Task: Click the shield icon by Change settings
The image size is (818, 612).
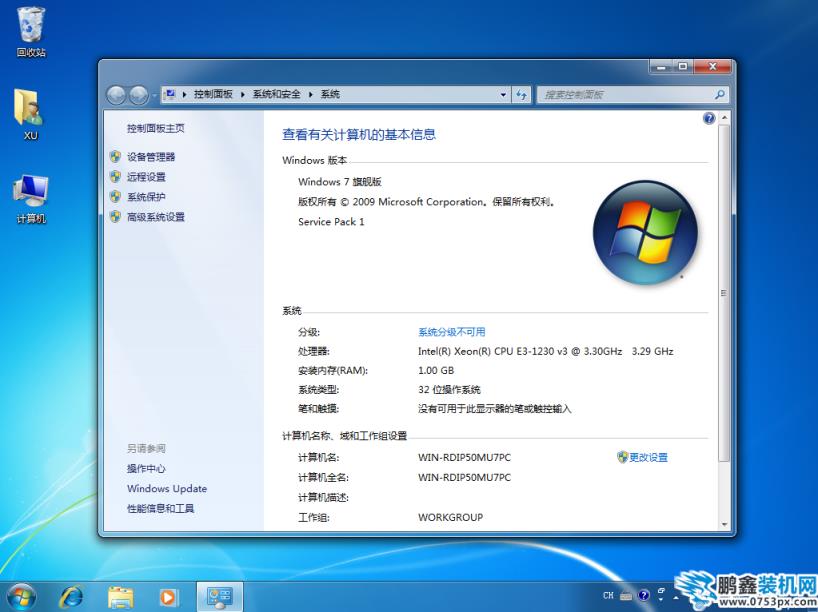Action: (x=622, y=457)
